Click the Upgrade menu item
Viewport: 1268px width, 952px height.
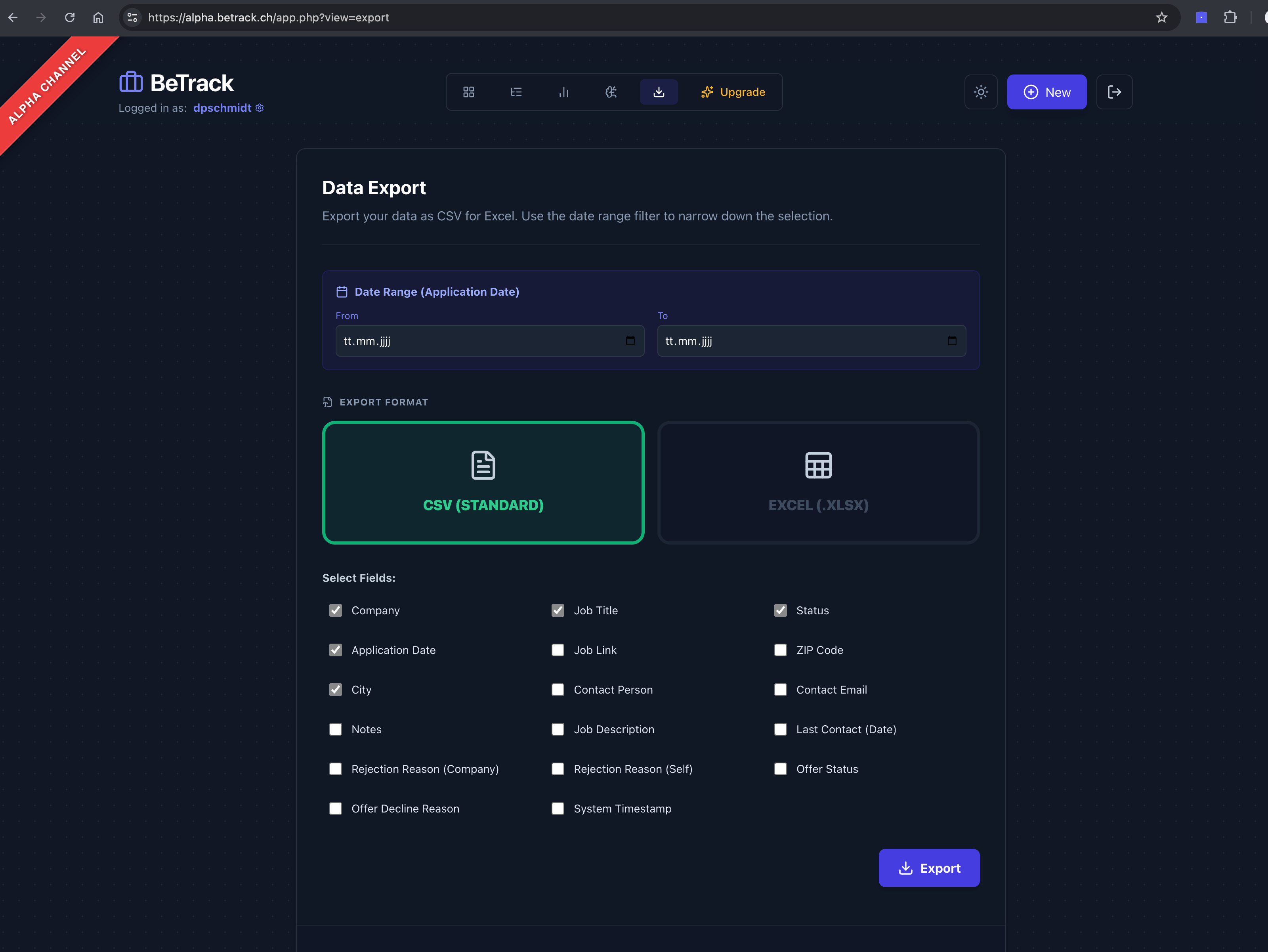734,92
